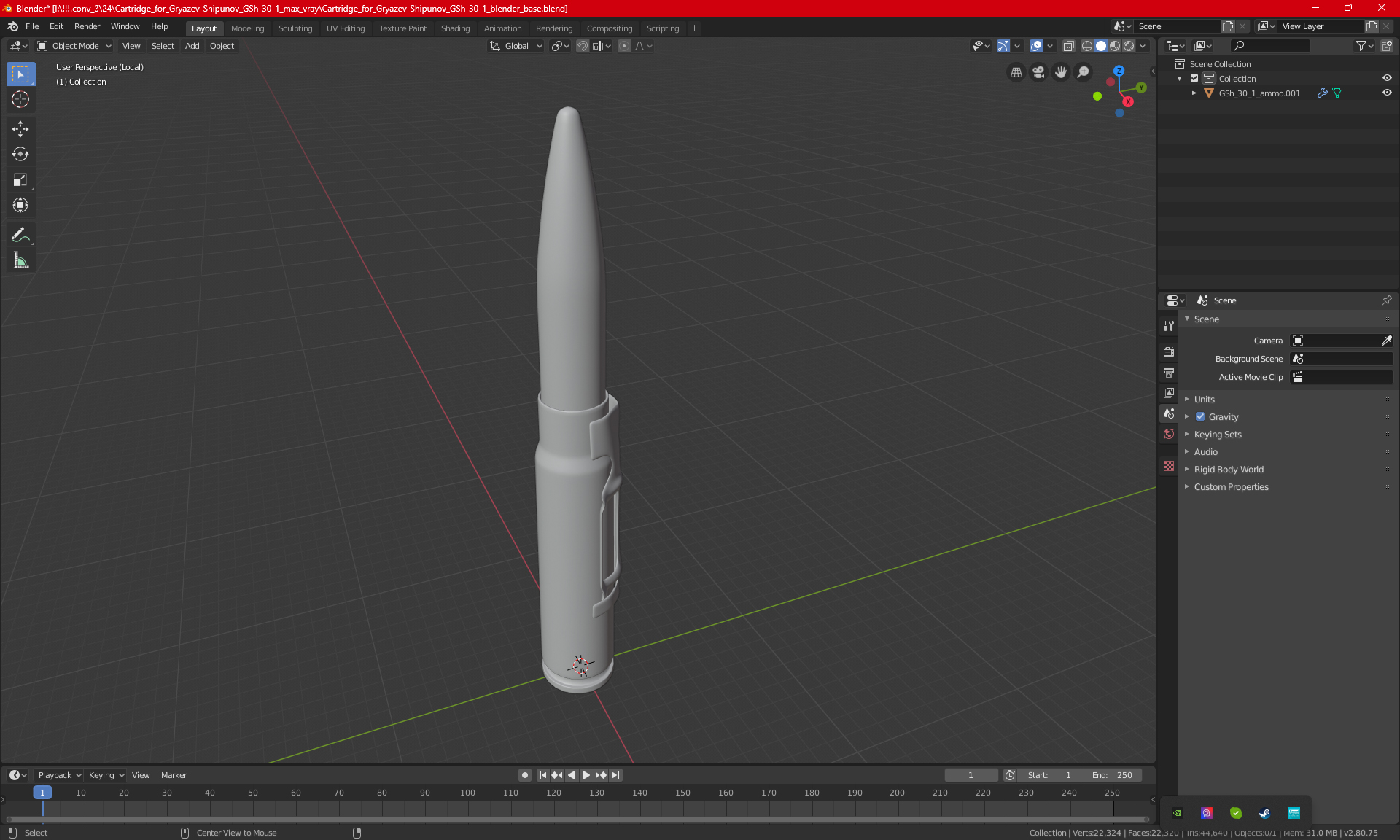Expand the Custom Properties panel

click(x=1231, y=487)
